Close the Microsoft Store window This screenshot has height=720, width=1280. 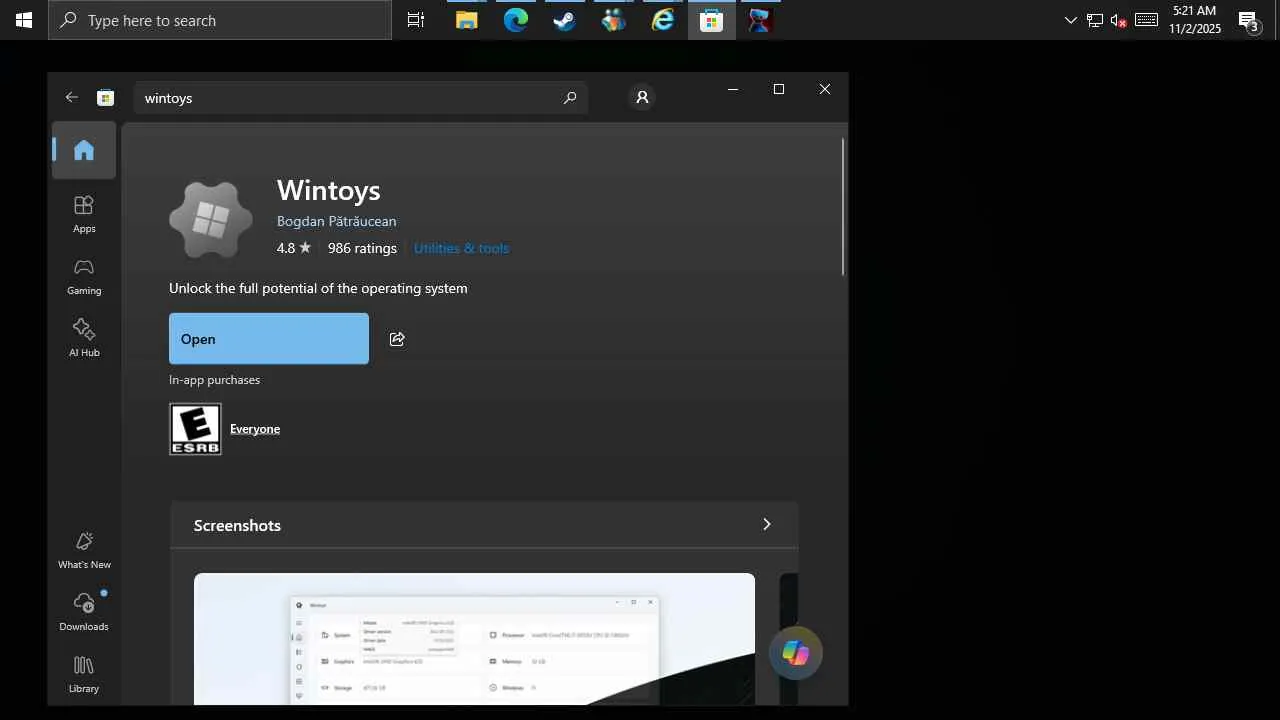825,89
